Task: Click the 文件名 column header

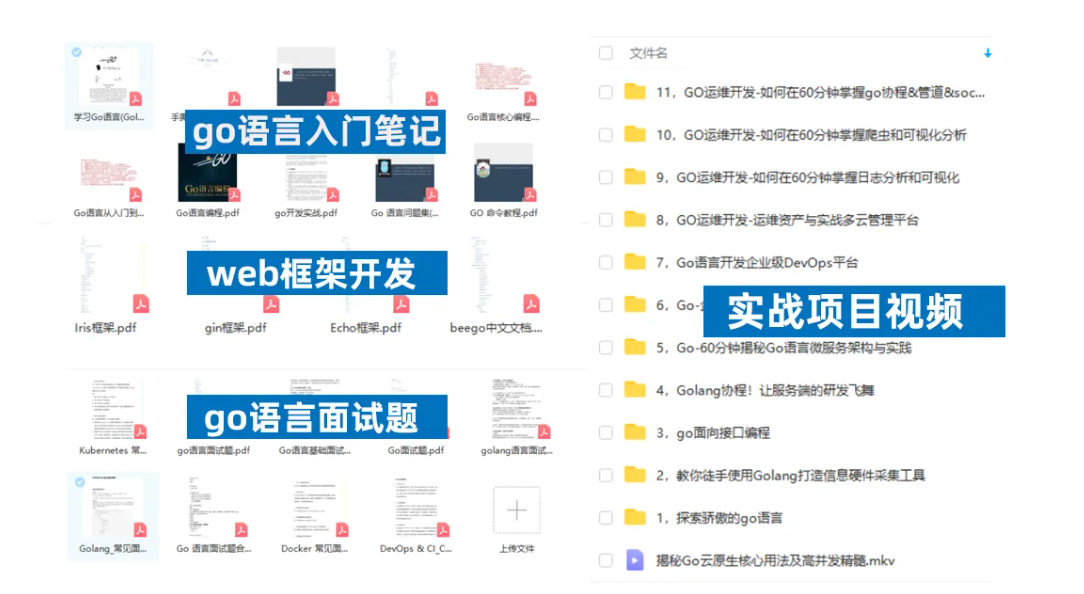Action: (648, 53)
